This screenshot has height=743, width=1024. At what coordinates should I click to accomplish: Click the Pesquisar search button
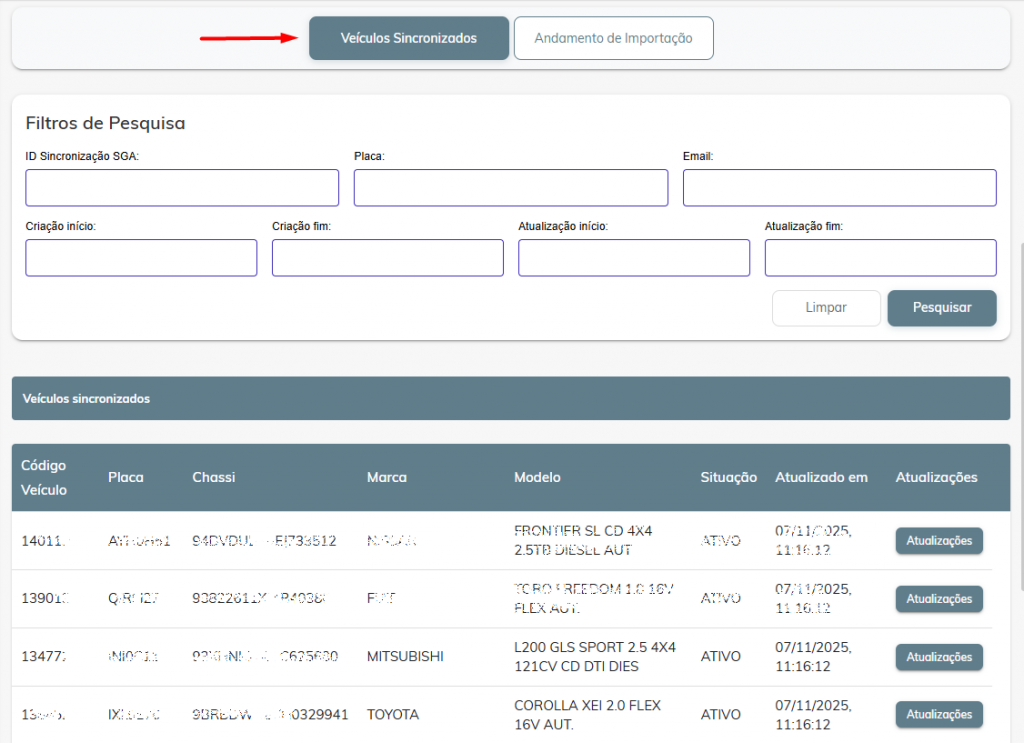(x=941, y=308)
